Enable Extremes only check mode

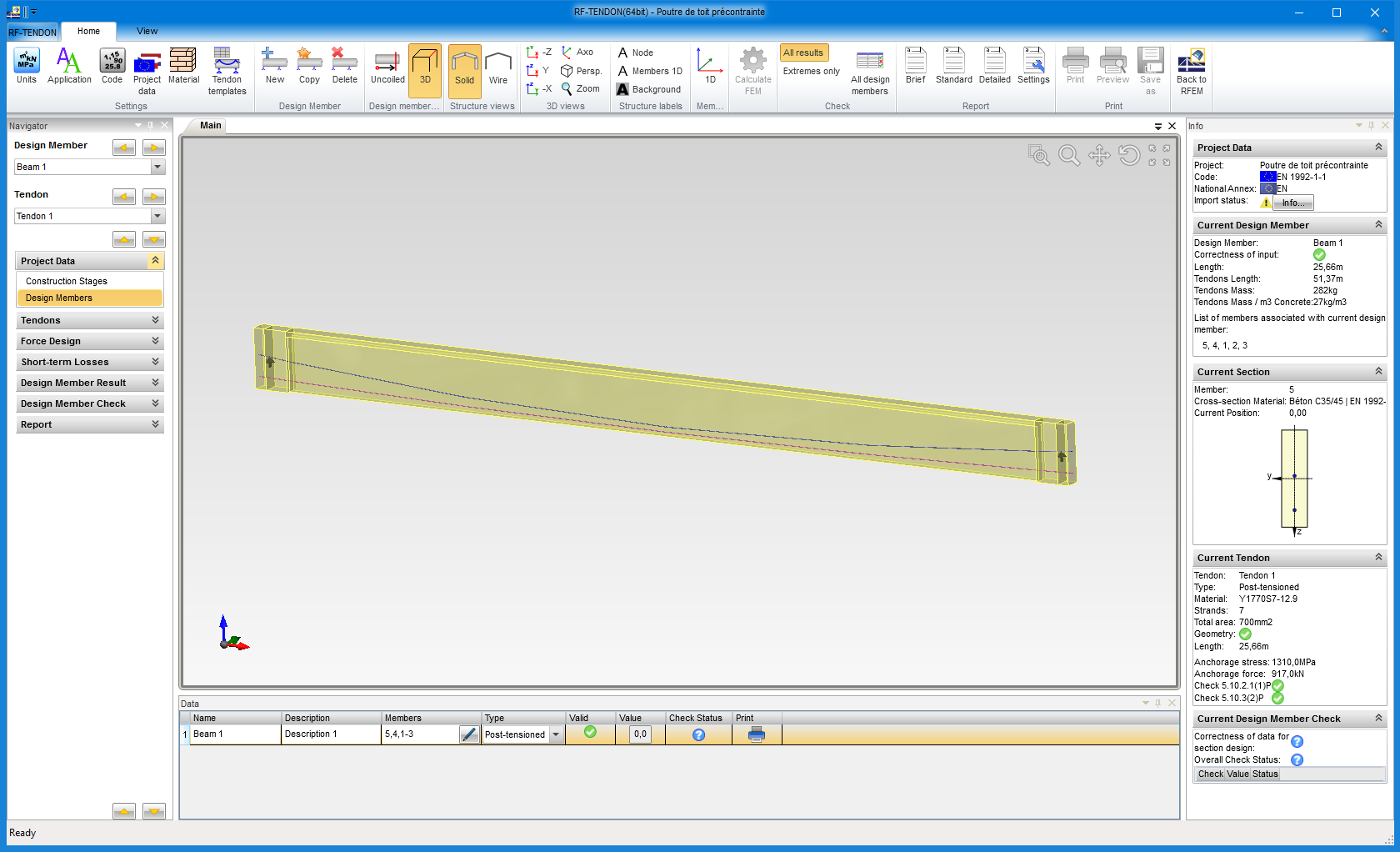tap(811, 71)
